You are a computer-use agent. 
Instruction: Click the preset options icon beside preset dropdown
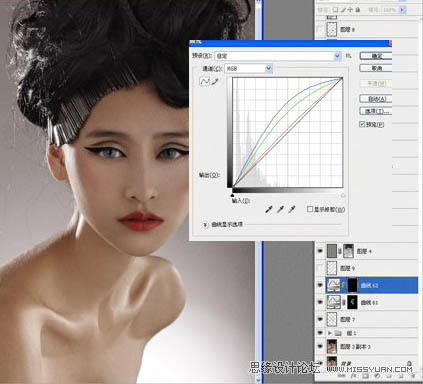coord(348,56)
